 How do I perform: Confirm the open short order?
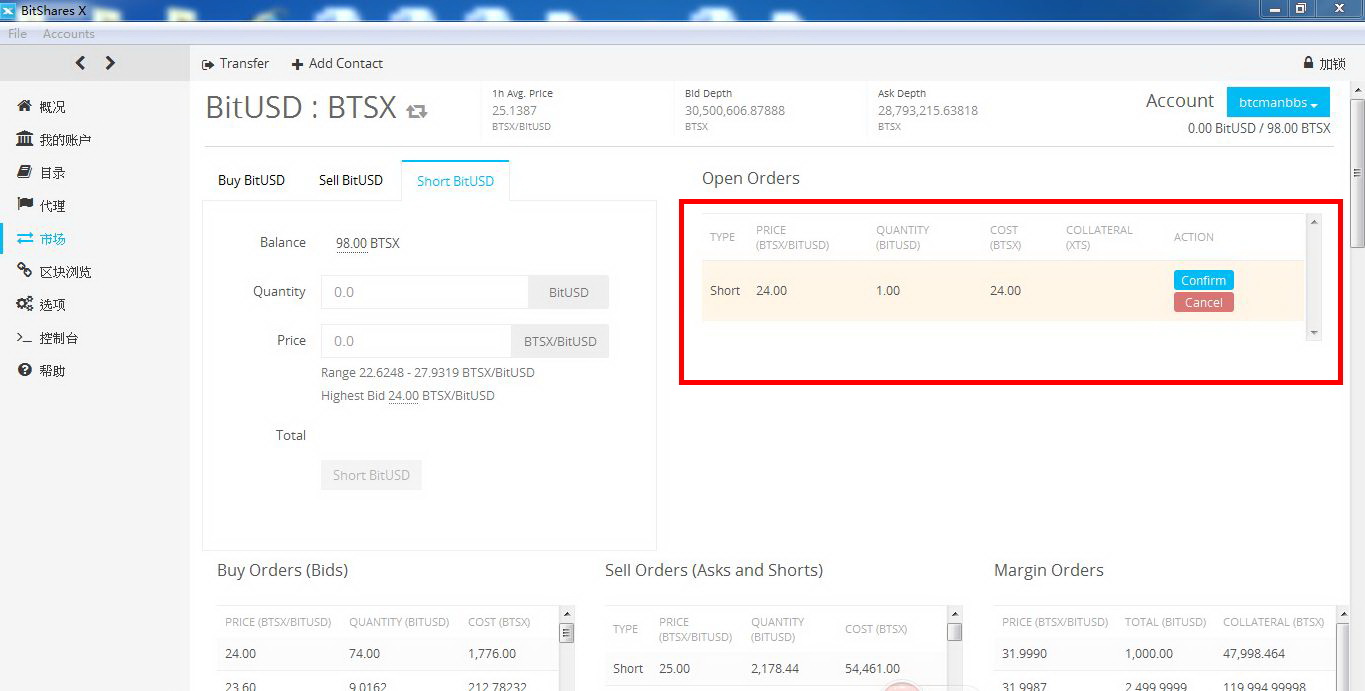(x=1203, y=280)
